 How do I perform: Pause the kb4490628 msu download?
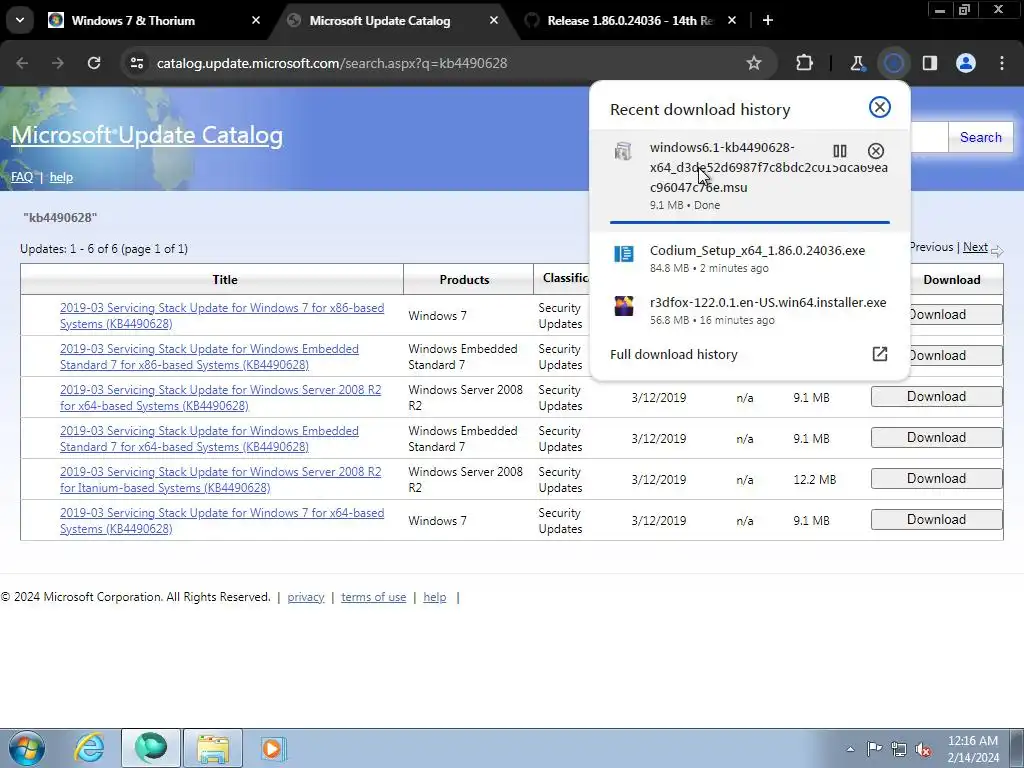(x=840, y=151)
